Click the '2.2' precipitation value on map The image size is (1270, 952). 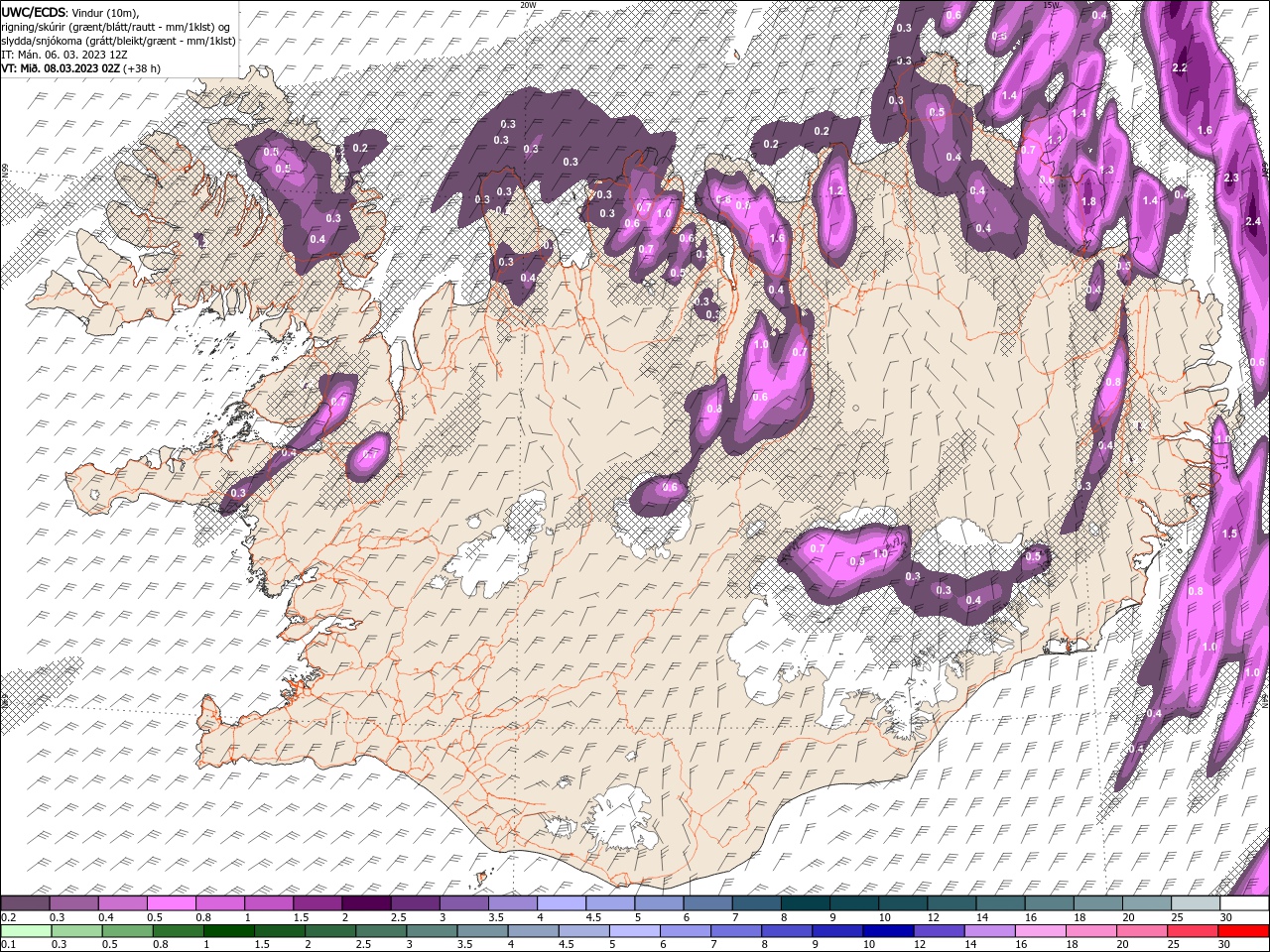pos(1180,68)
